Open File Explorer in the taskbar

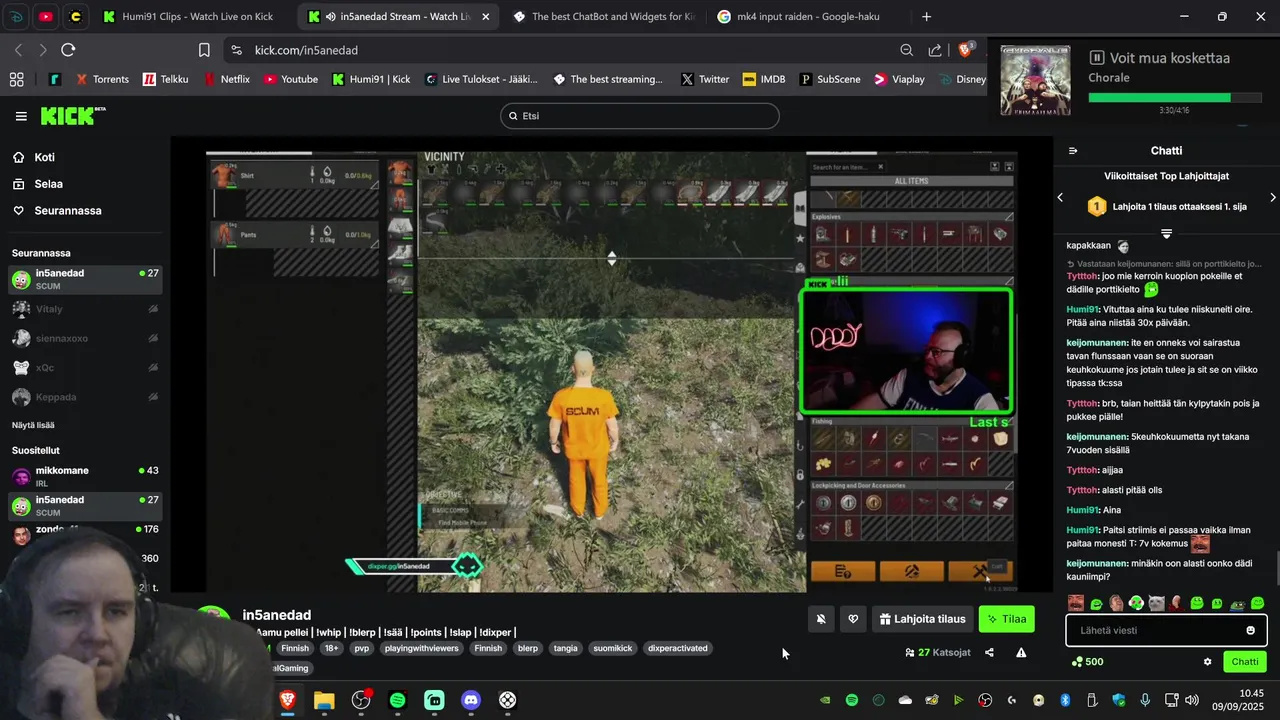click(324, 700)
